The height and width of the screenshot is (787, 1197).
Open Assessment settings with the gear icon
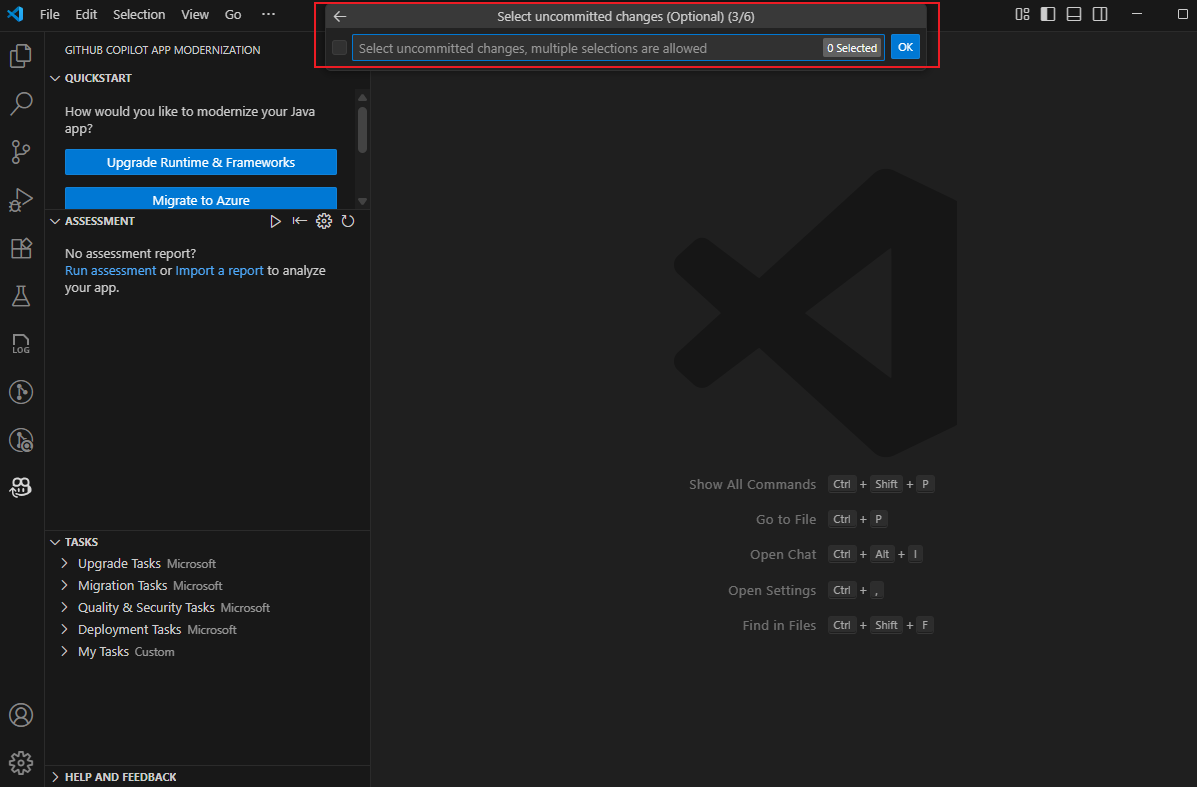pos(324,221)
